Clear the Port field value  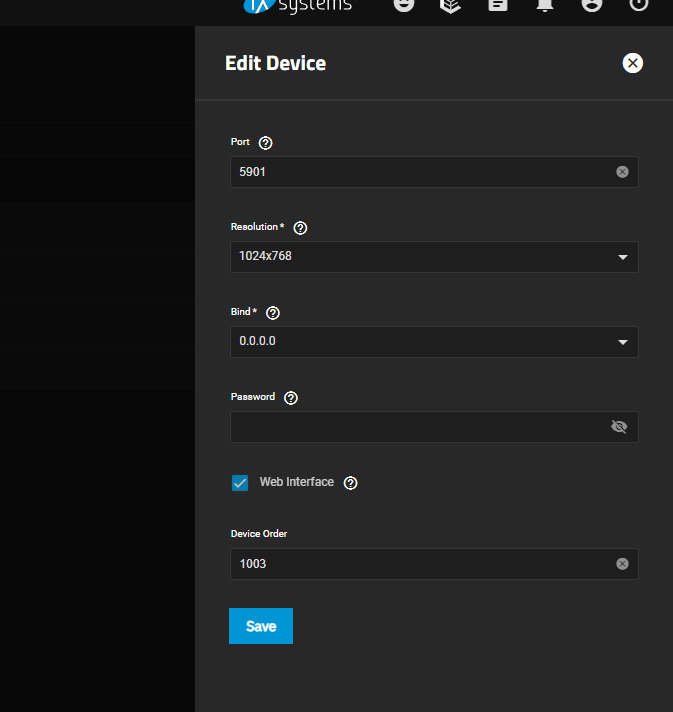pyautogui.click(x=622, y=172)
